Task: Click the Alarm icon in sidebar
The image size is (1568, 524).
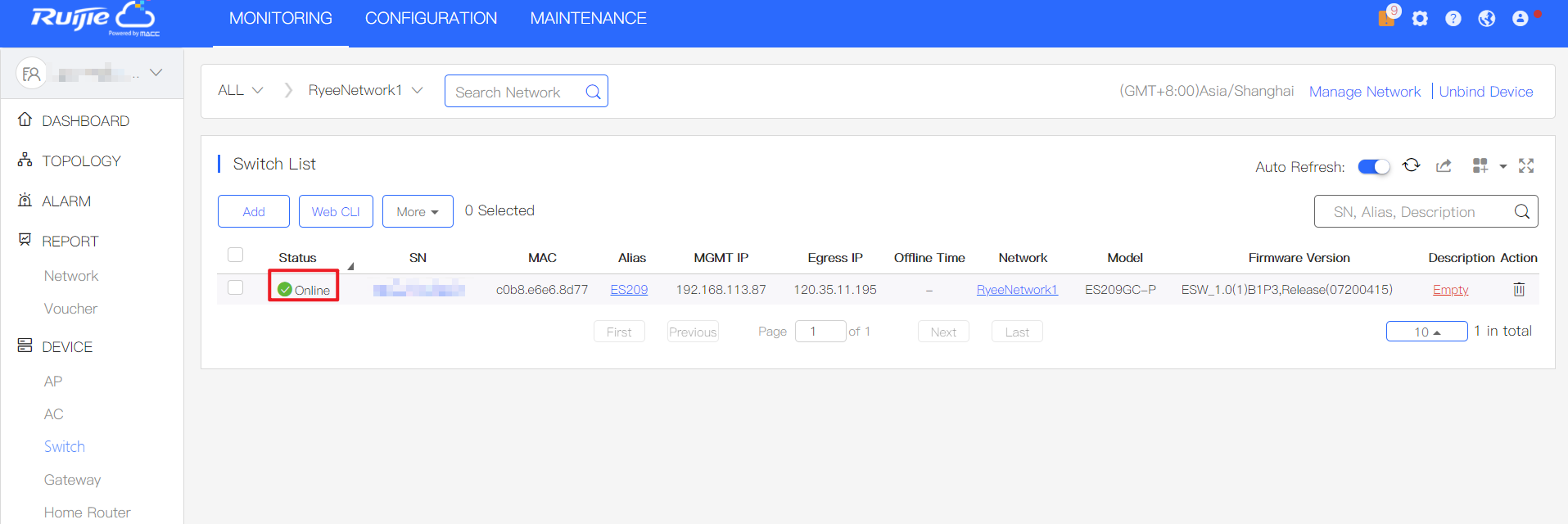Action: [25, 200]
